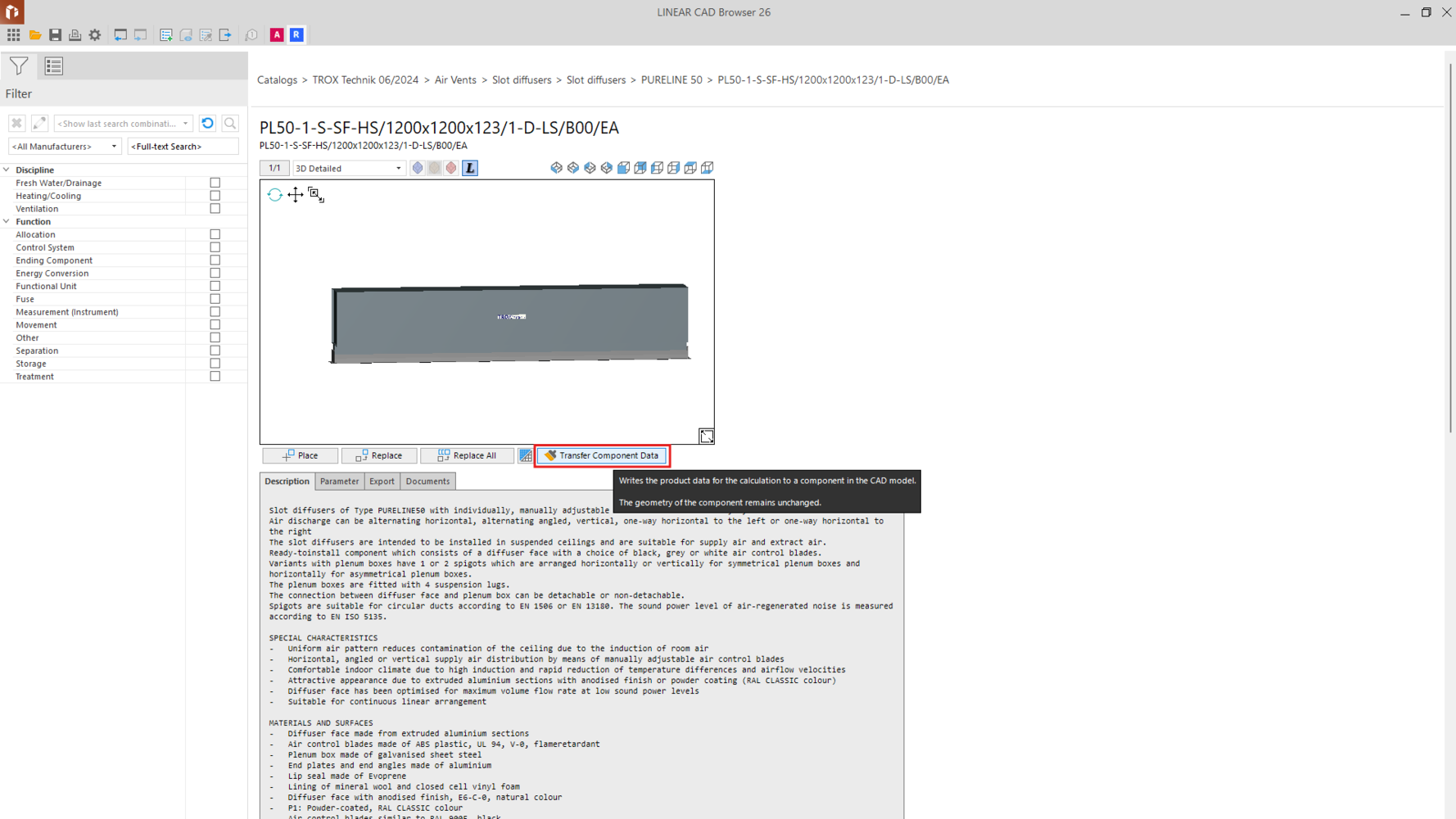
Task: Click the Full-text Search field
Action: point(183,147)
